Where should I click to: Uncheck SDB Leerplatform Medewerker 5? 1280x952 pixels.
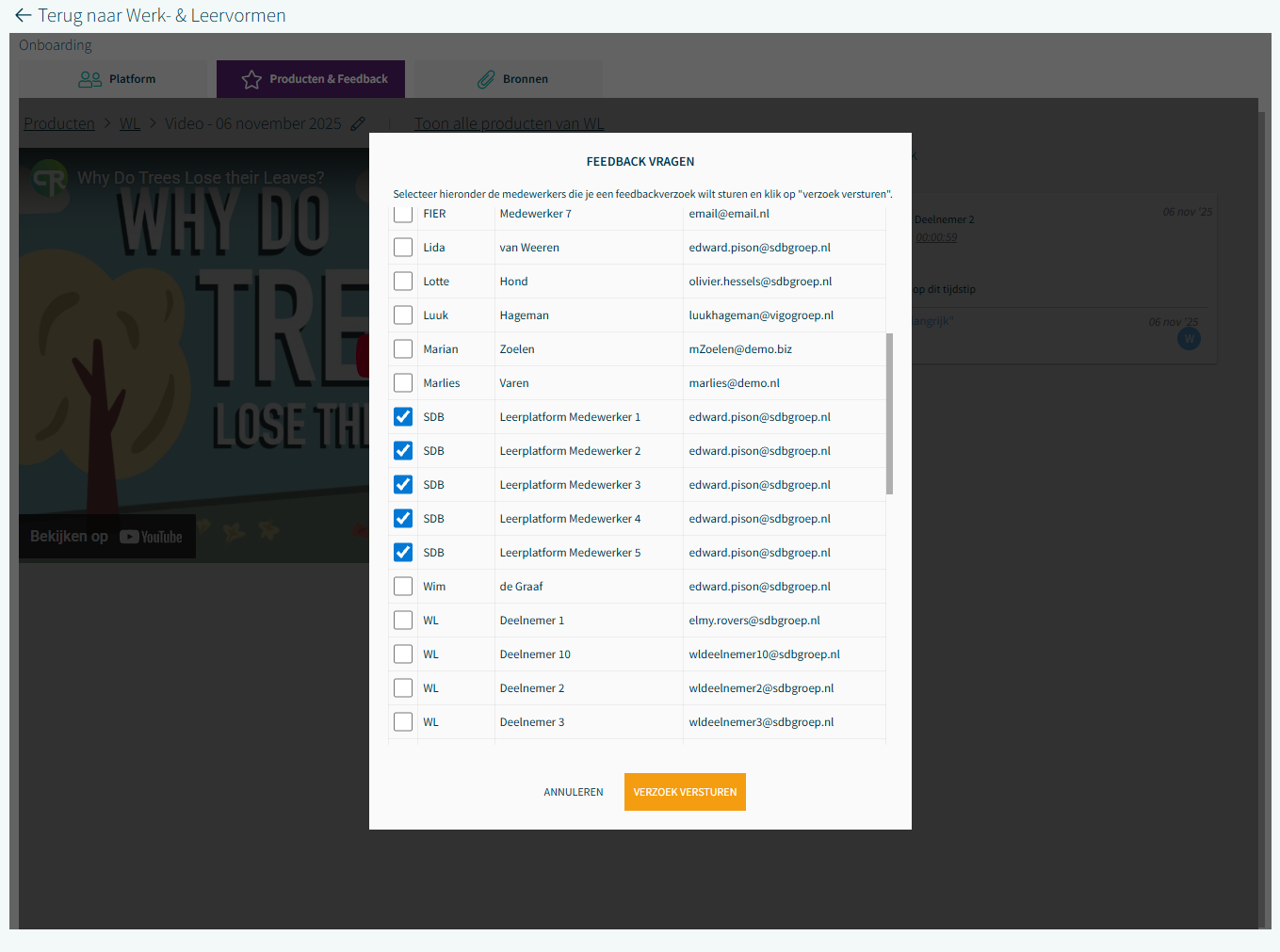pos(403,553)
